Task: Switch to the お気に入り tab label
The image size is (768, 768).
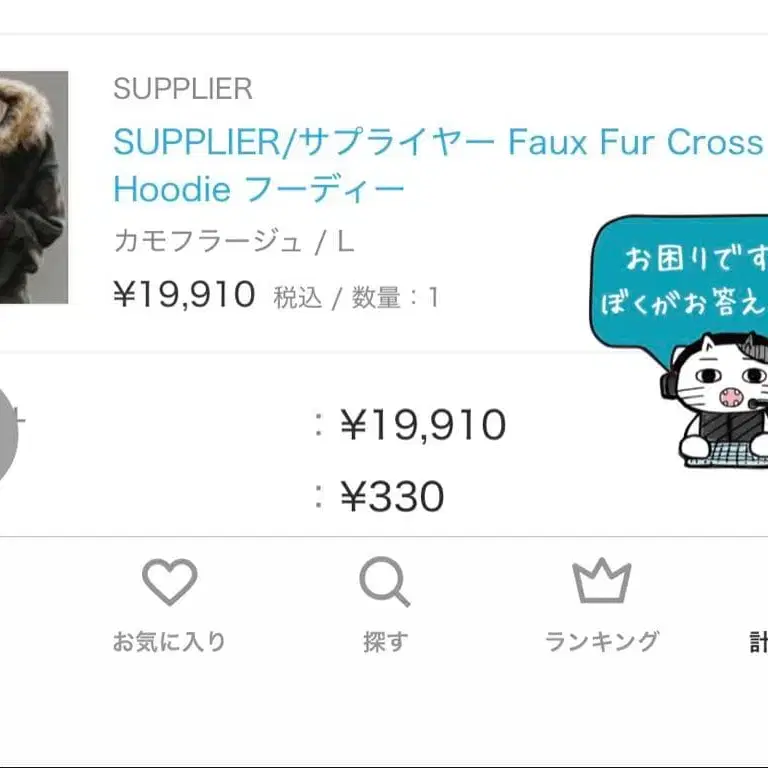Action: point(169,642)
